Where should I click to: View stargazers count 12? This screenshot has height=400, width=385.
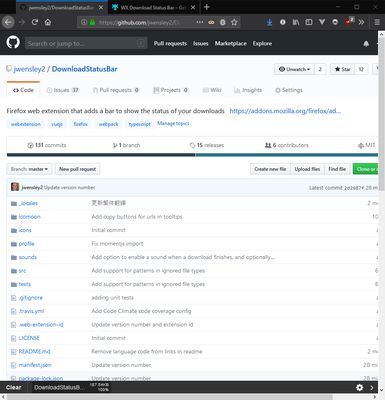[x=361, y=69]
